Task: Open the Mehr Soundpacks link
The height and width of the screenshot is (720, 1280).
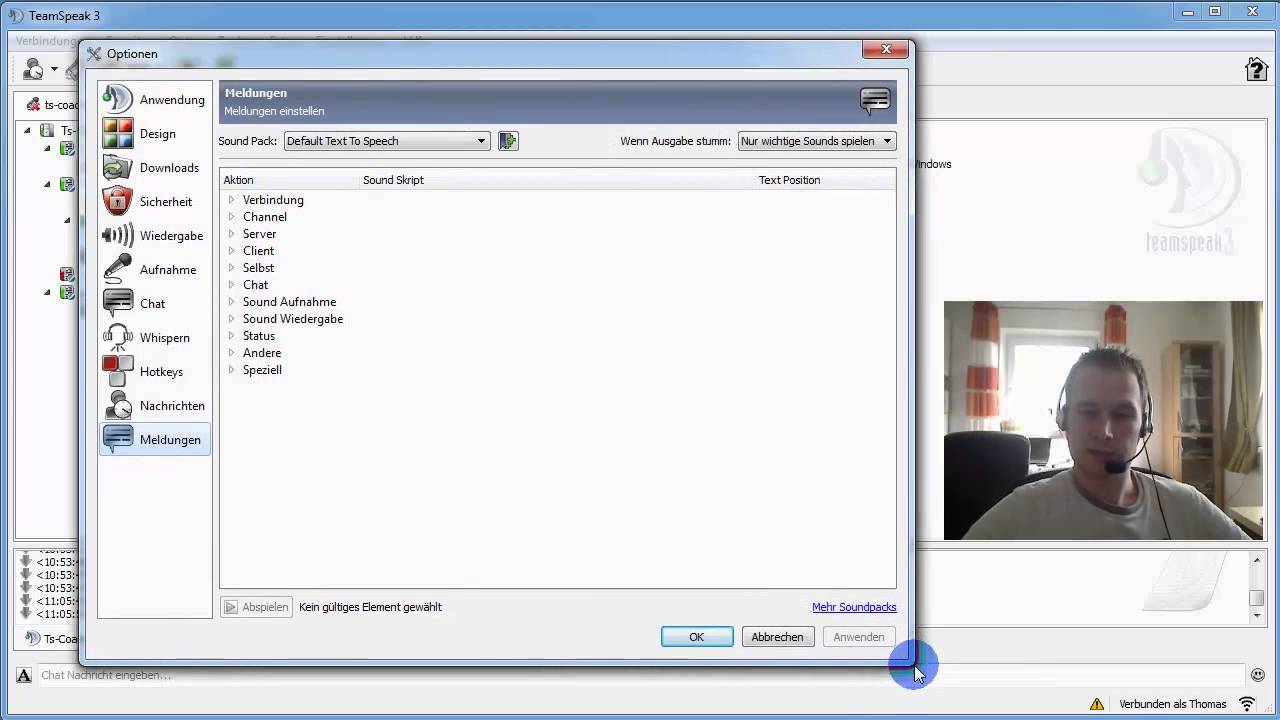Action: 854,607
